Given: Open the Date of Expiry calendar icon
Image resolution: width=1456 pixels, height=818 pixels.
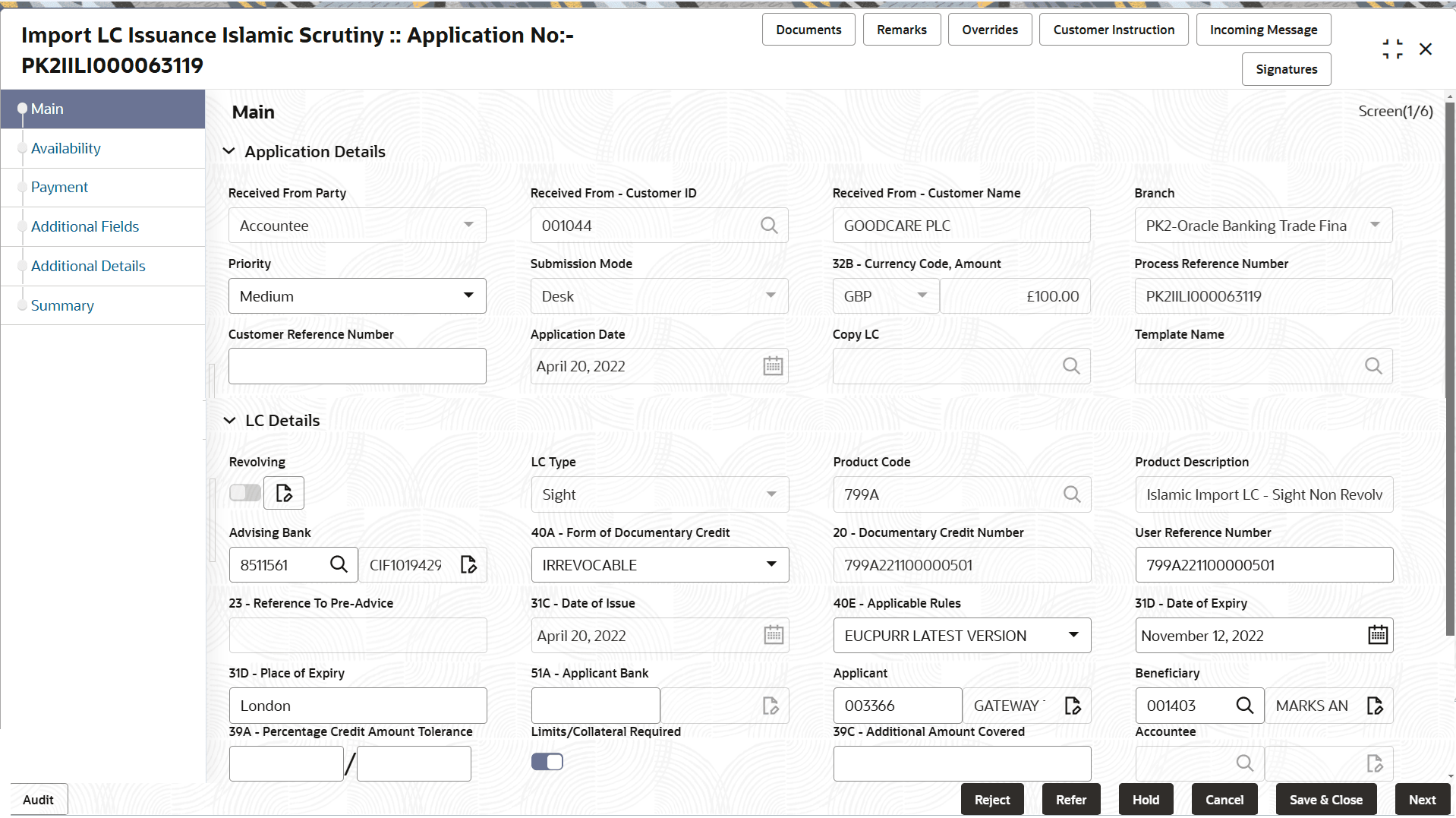Looking at the screenshot, I should (x=1378, y=635).
